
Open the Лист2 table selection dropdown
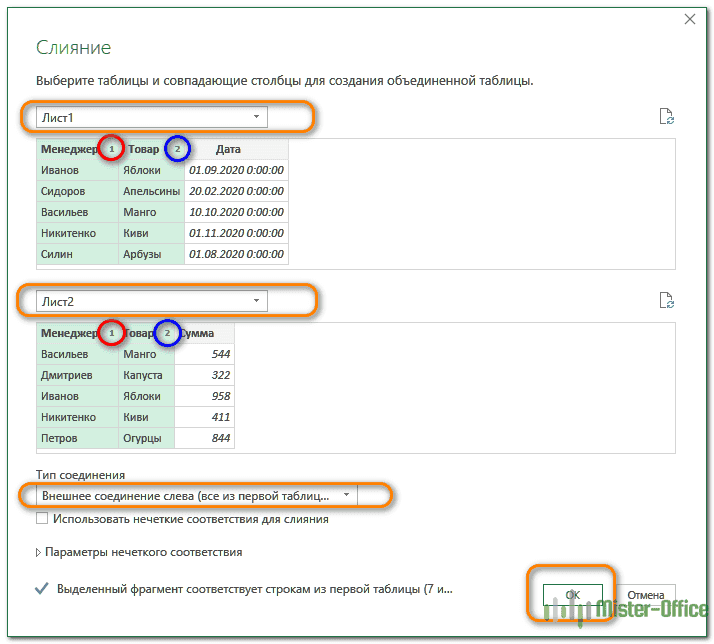[x=152, y=300]
